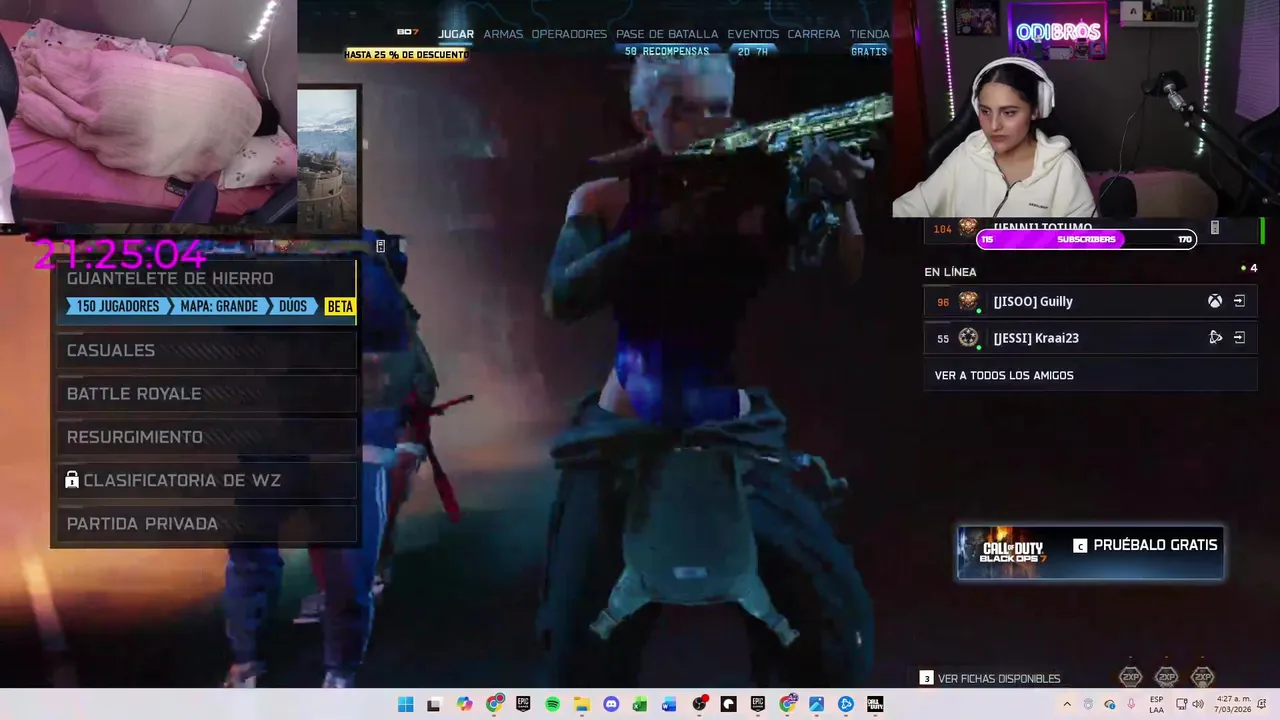Image resolution: width=1280 pixels, height=720 pixels.
Task: Click platform icon for Kraai23
Action: click(1215, 338)
